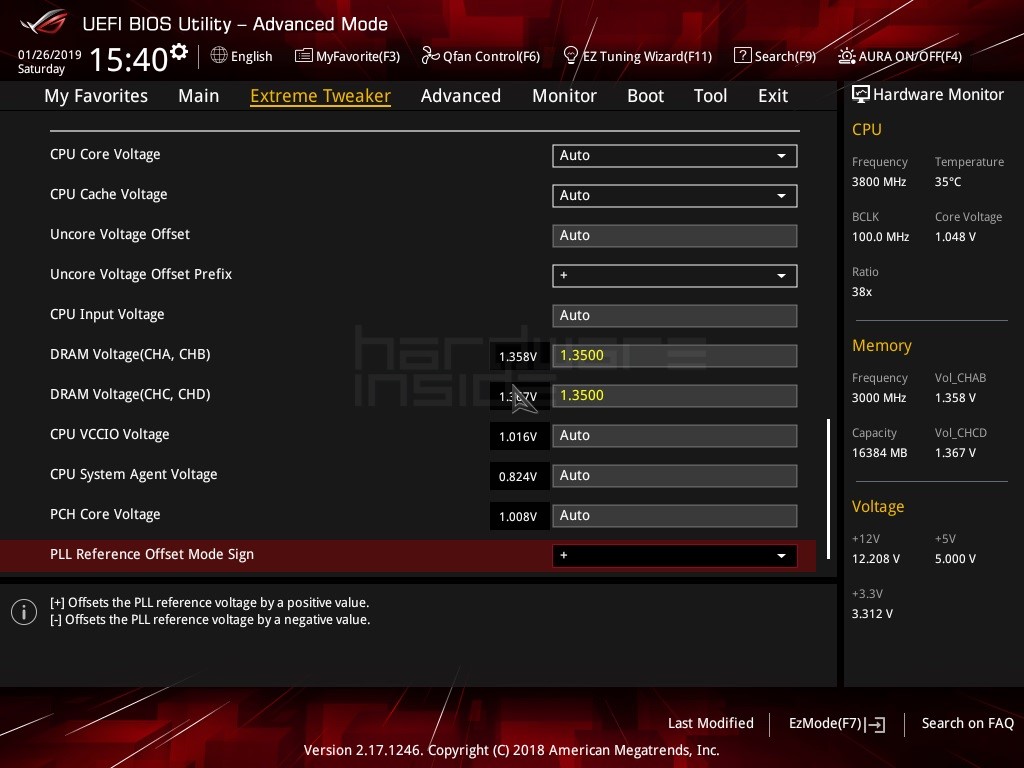Click the 16384 MB memory capacity value
Viewport: 1024px width, 768px height.
(880, 453)
